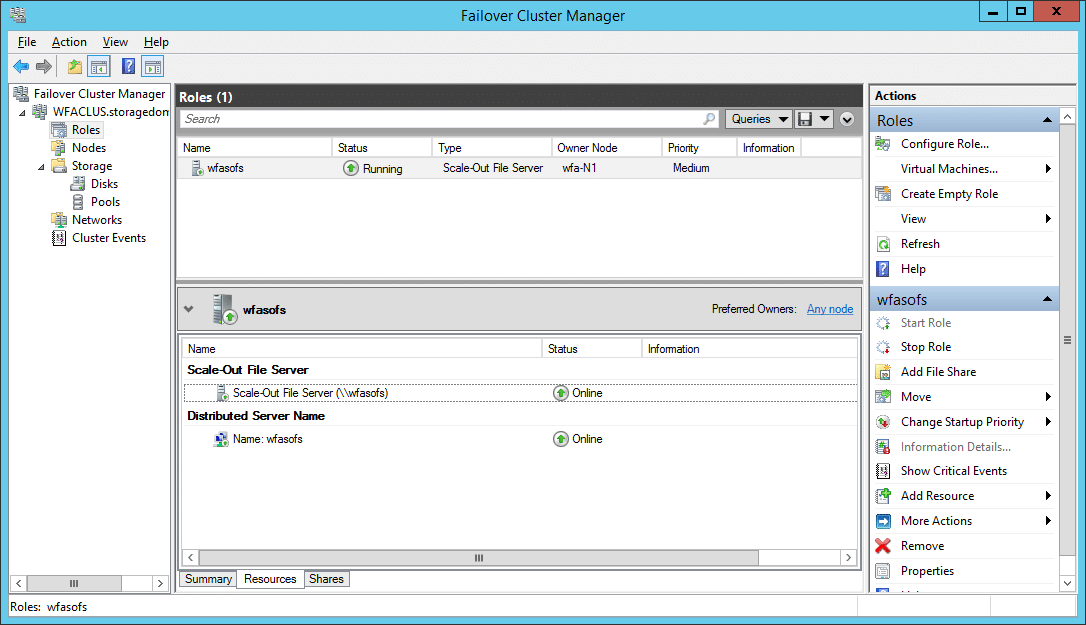The width and height of the screenshot is (1086, 625).
Task: Click Add File Share action
Action: (938, 372)
